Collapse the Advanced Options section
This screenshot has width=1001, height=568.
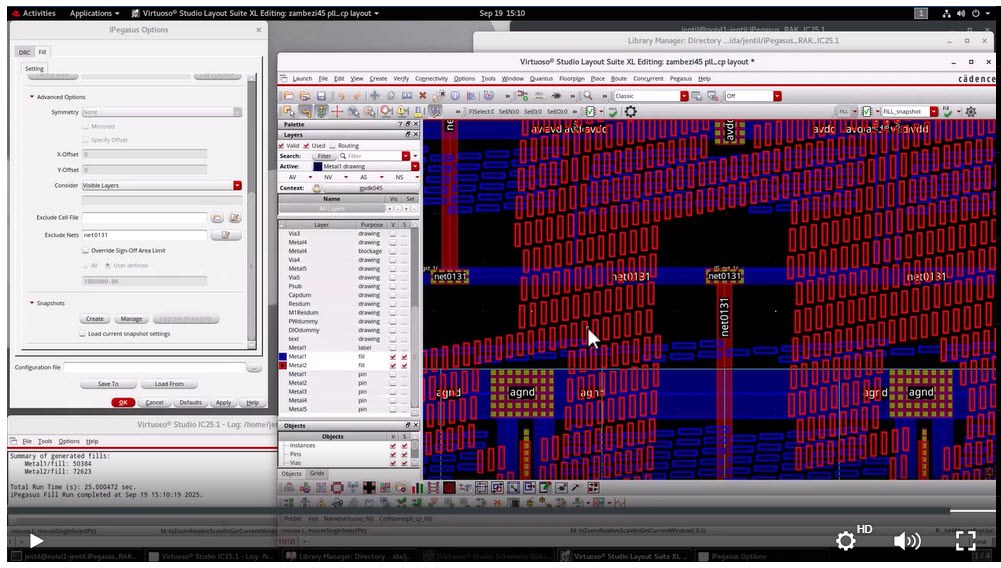tap(32, 97)
